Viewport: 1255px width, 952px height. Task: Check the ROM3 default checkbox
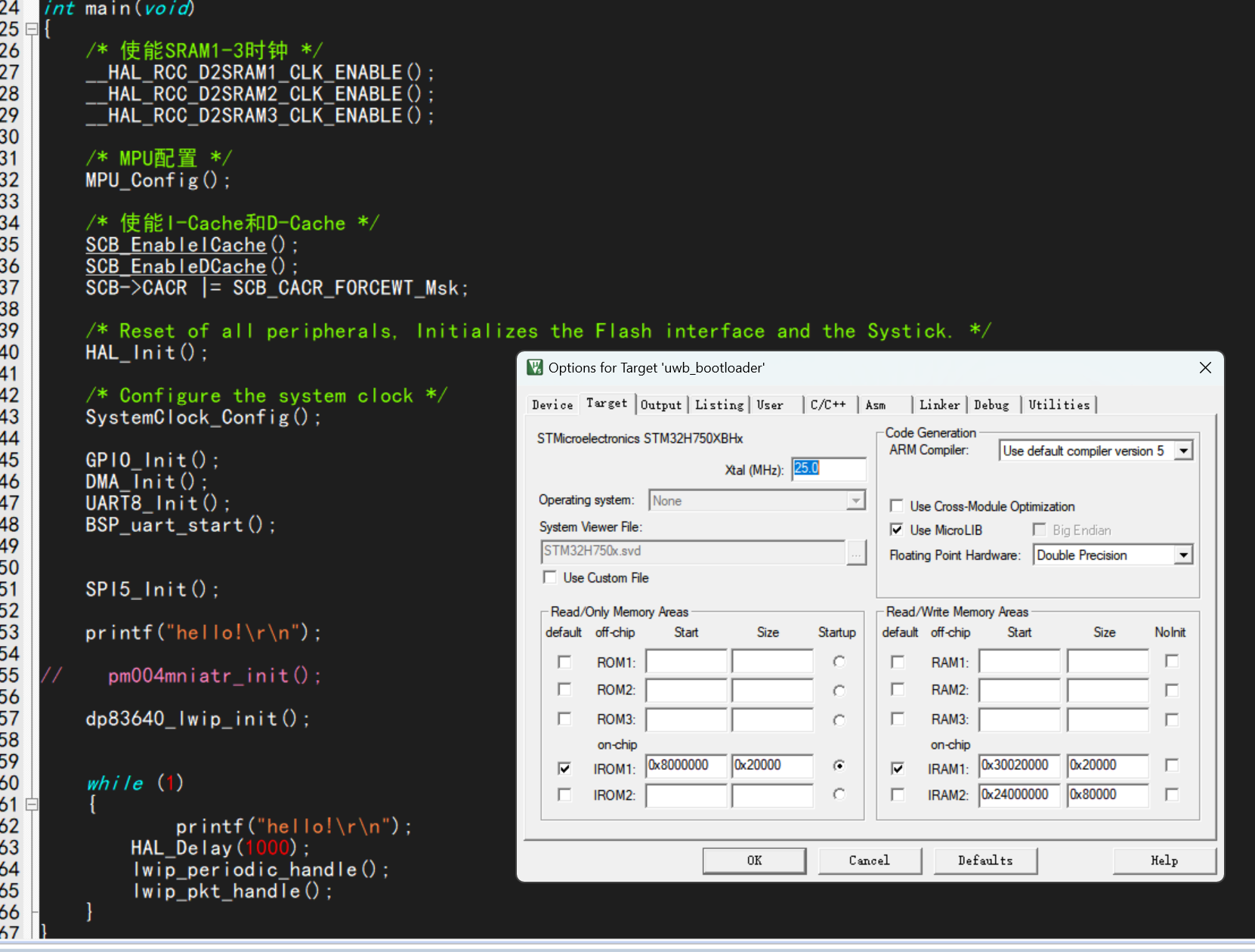tap(564, 719)
